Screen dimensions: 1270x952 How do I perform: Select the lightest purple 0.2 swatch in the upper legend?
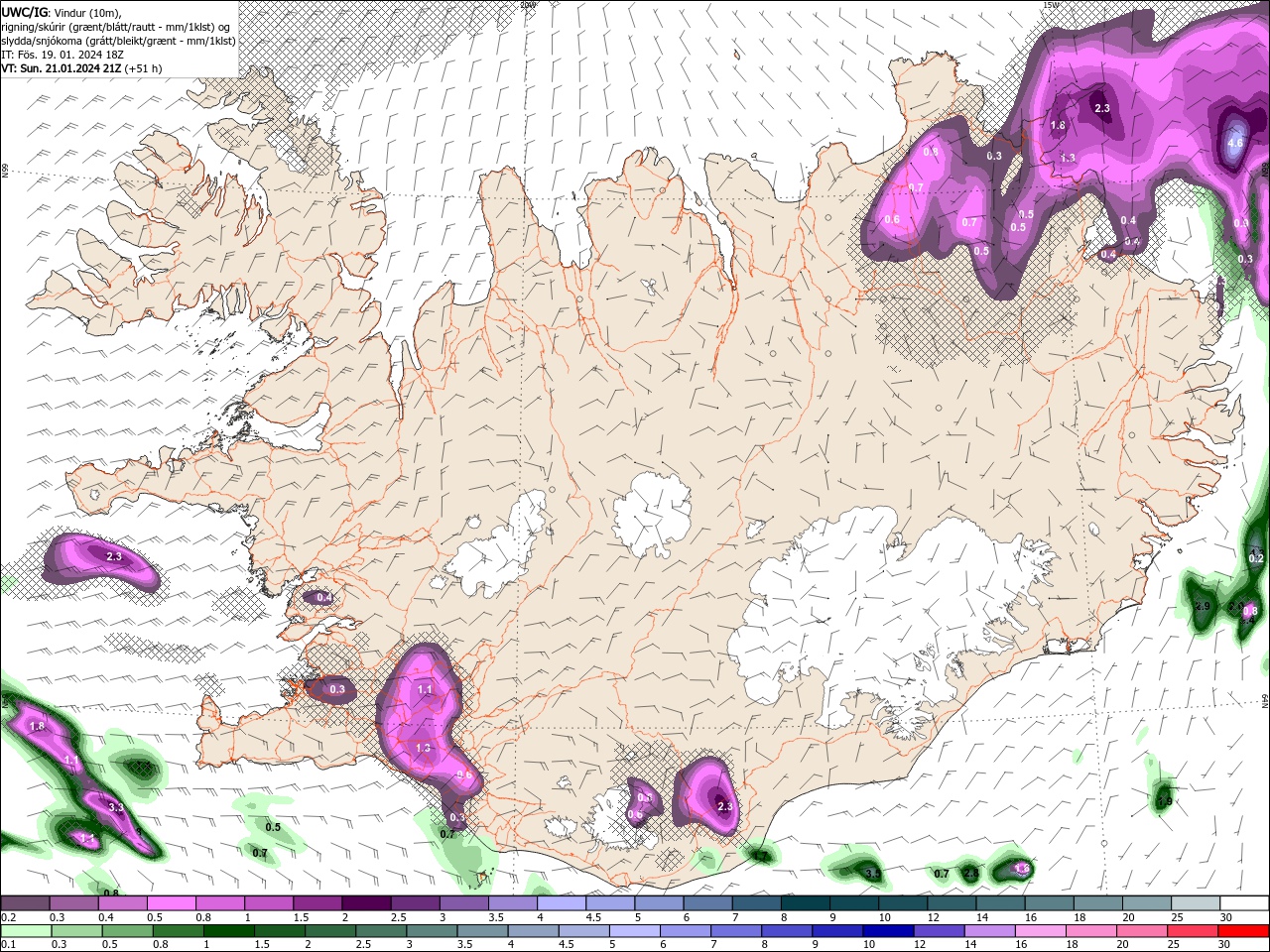(25, 902)
